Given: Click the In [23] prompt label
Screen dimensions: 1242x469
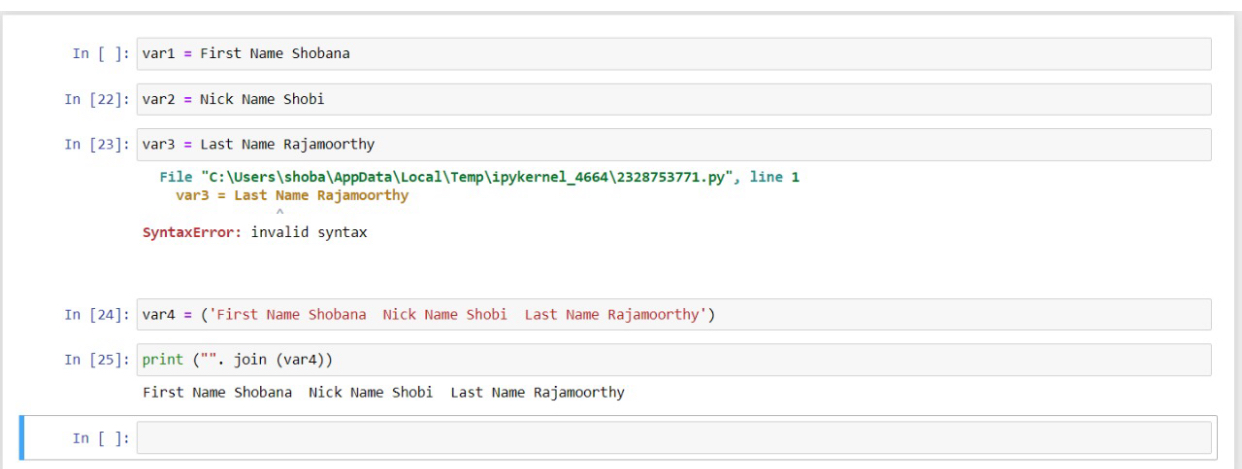Looking at the screenshot, I should point(96,145).
